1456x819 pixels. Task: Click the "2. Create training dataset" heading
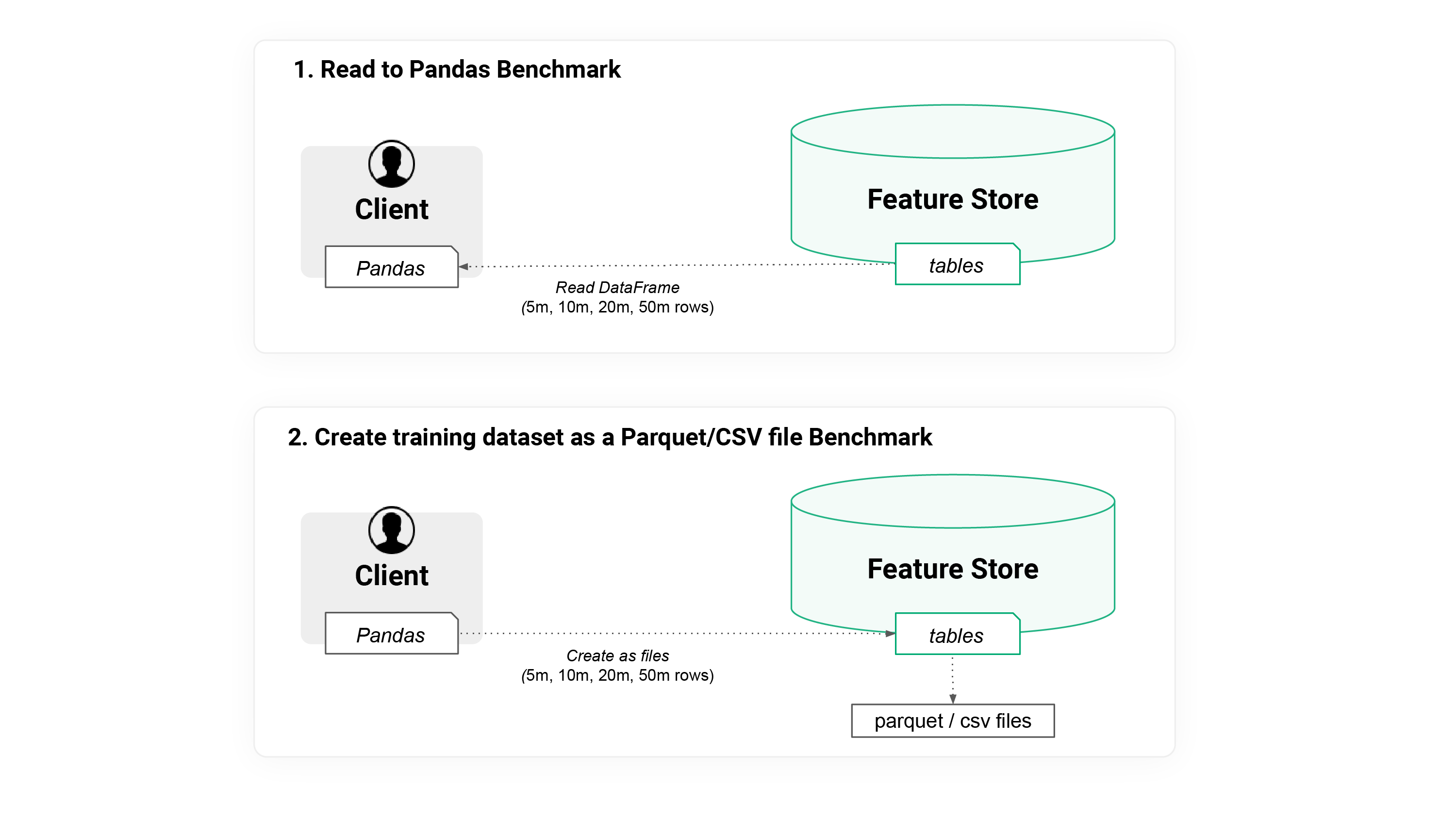coord(609,437)
